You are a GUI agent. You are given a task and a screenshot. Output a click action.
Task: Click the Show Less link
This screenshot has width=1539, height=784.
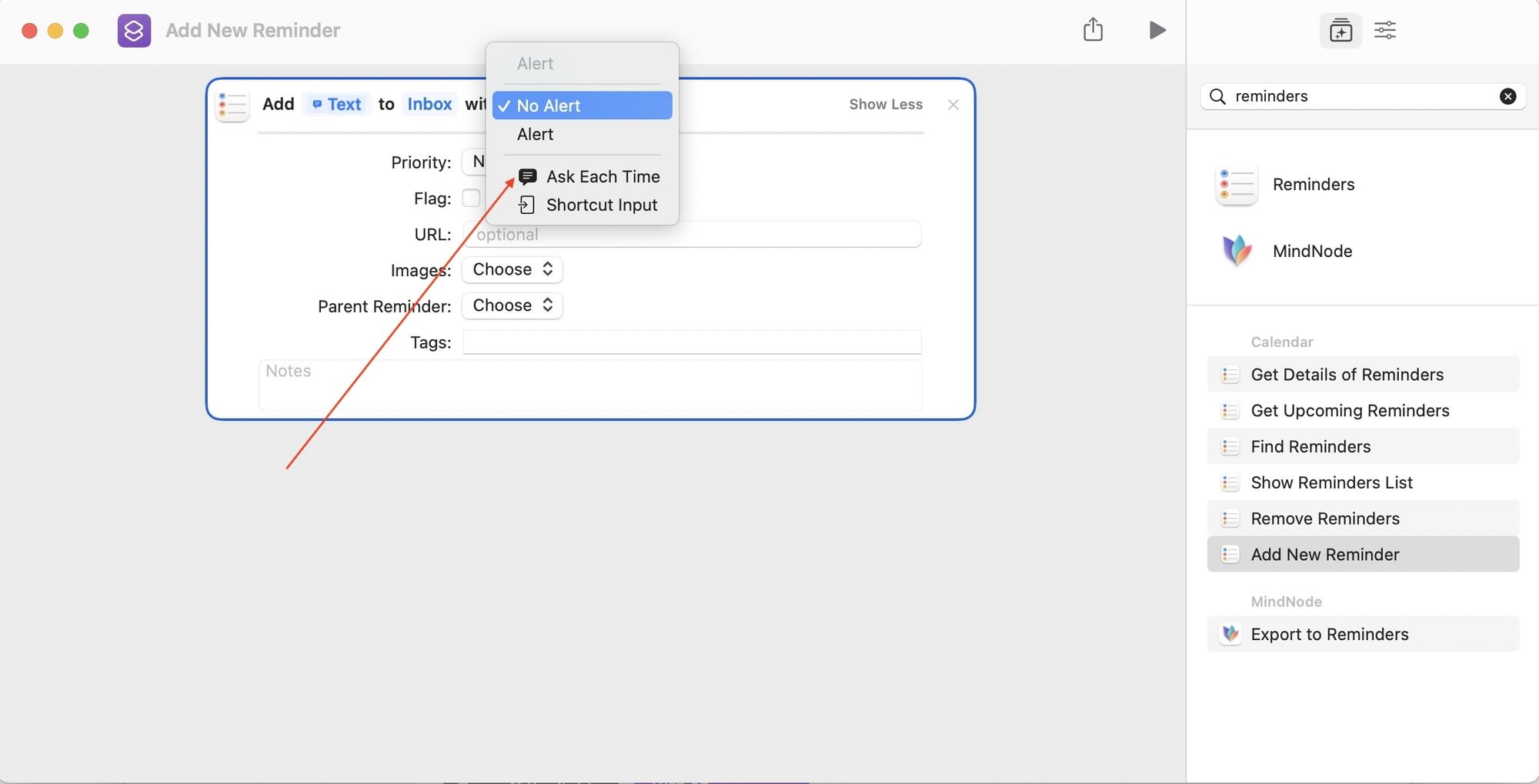pos(885,104)
